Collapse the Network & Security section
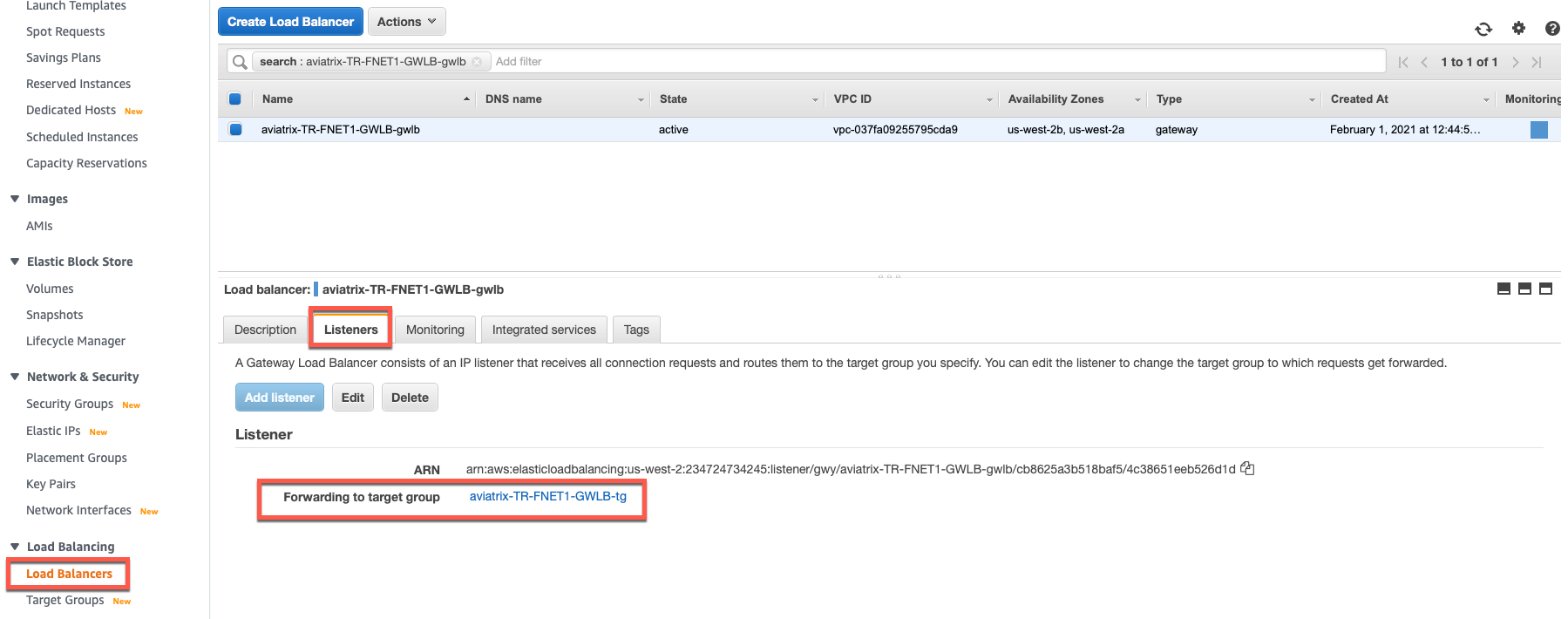The width and height of the screenshot is (1568, 619). 15,377
